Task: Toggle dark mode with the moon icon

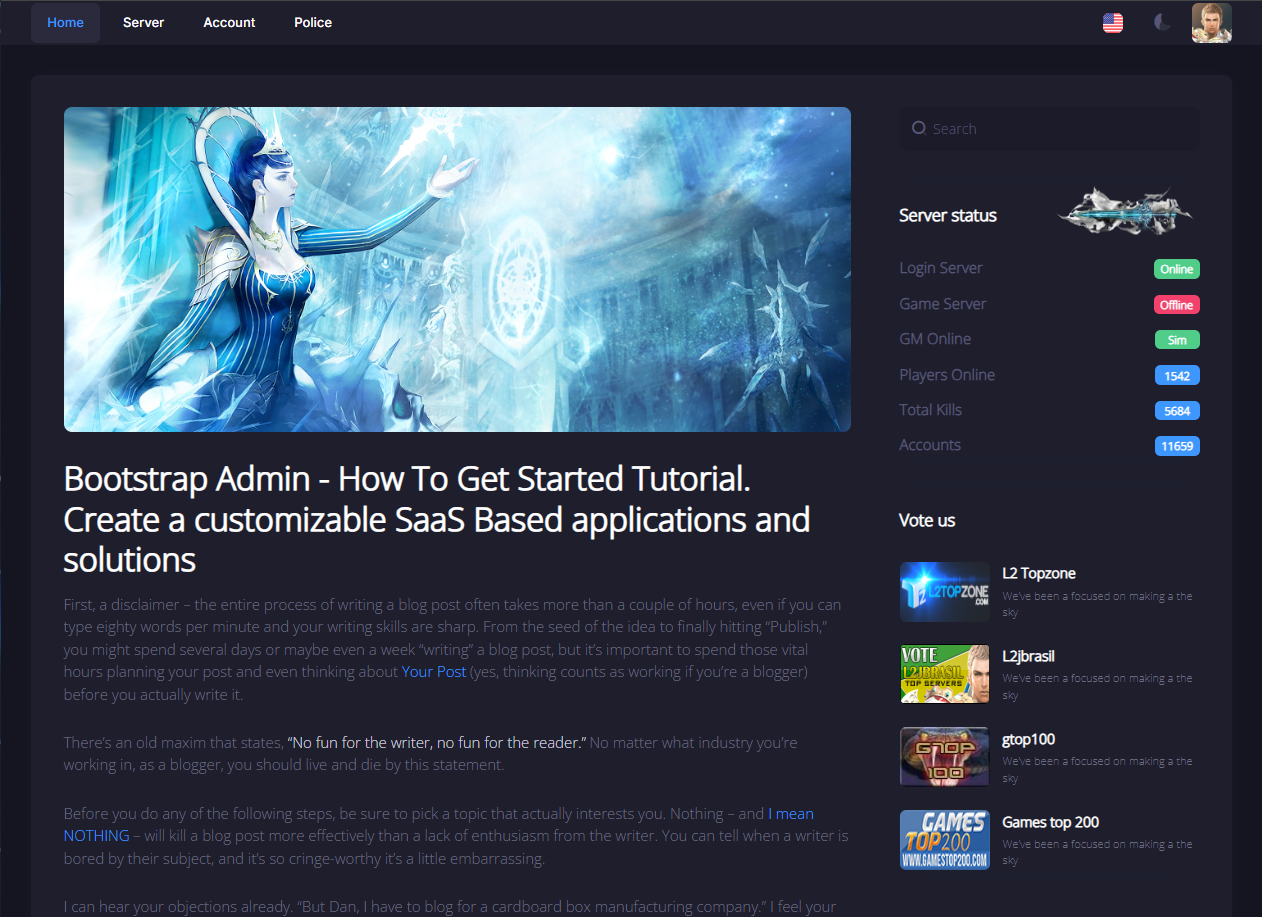Action: pyautogui.click(x=1162, y=23)
